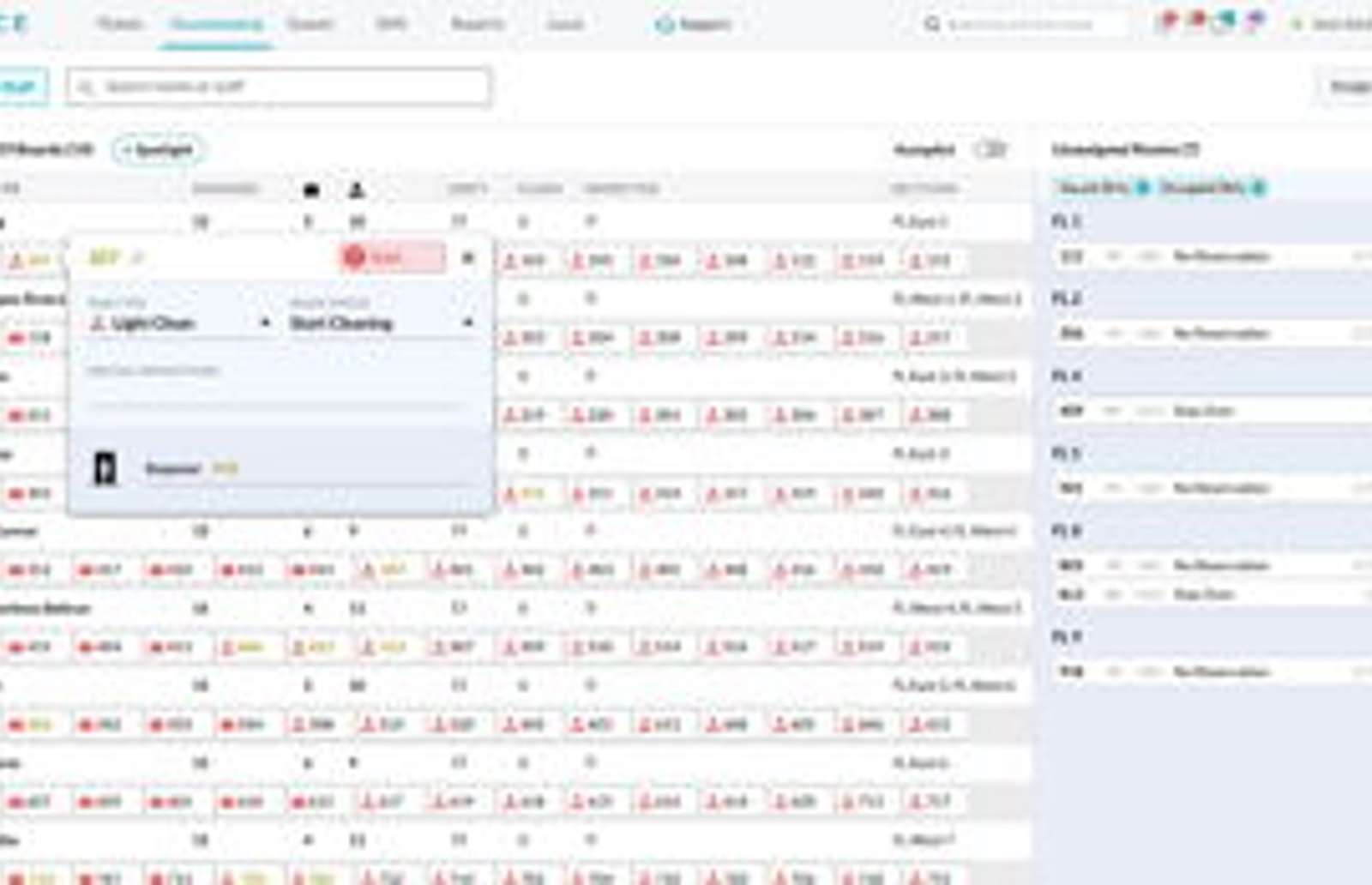Open the Light Clean dropdown in the popup
This screenshot has height=885, width=1372.
pos(180,323)
